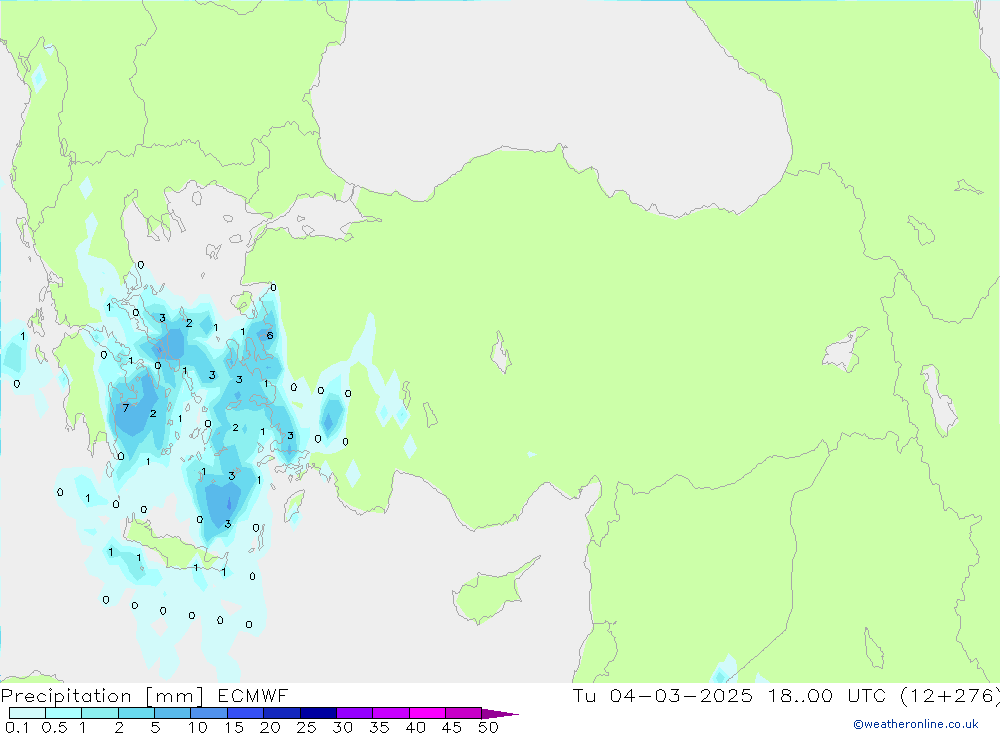Viewport: 1000px width, 733px height.
Task: Click the legend tick label '0.1'
Action: (x=17, y=727)
